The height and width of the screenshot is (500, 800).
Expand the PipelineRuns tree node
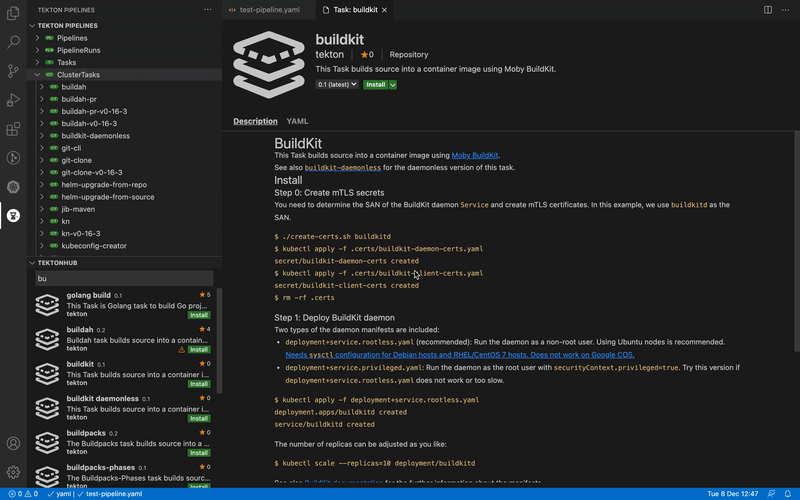(37, 50)
